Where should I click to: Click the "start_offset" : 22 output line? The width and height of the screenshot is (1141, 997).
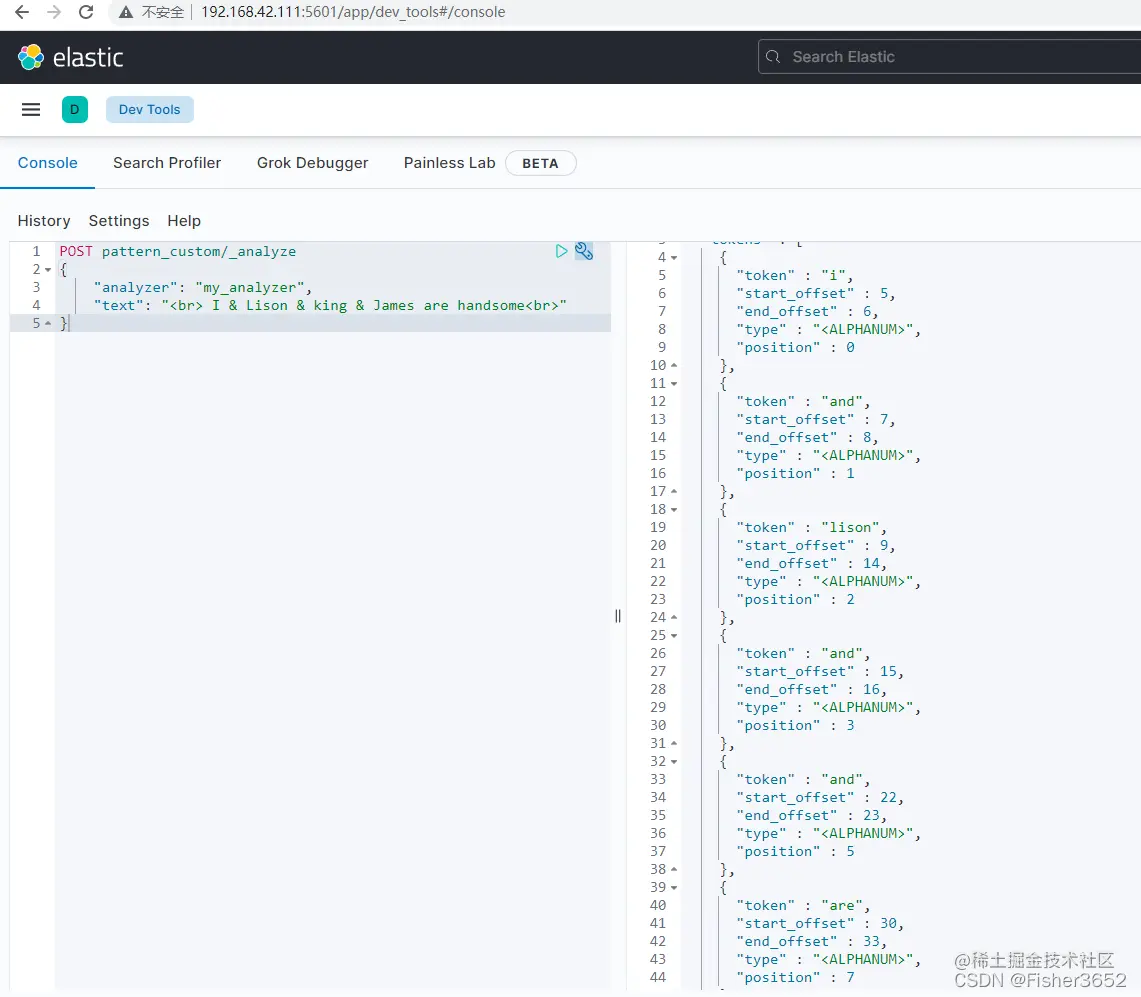point(820,798)
